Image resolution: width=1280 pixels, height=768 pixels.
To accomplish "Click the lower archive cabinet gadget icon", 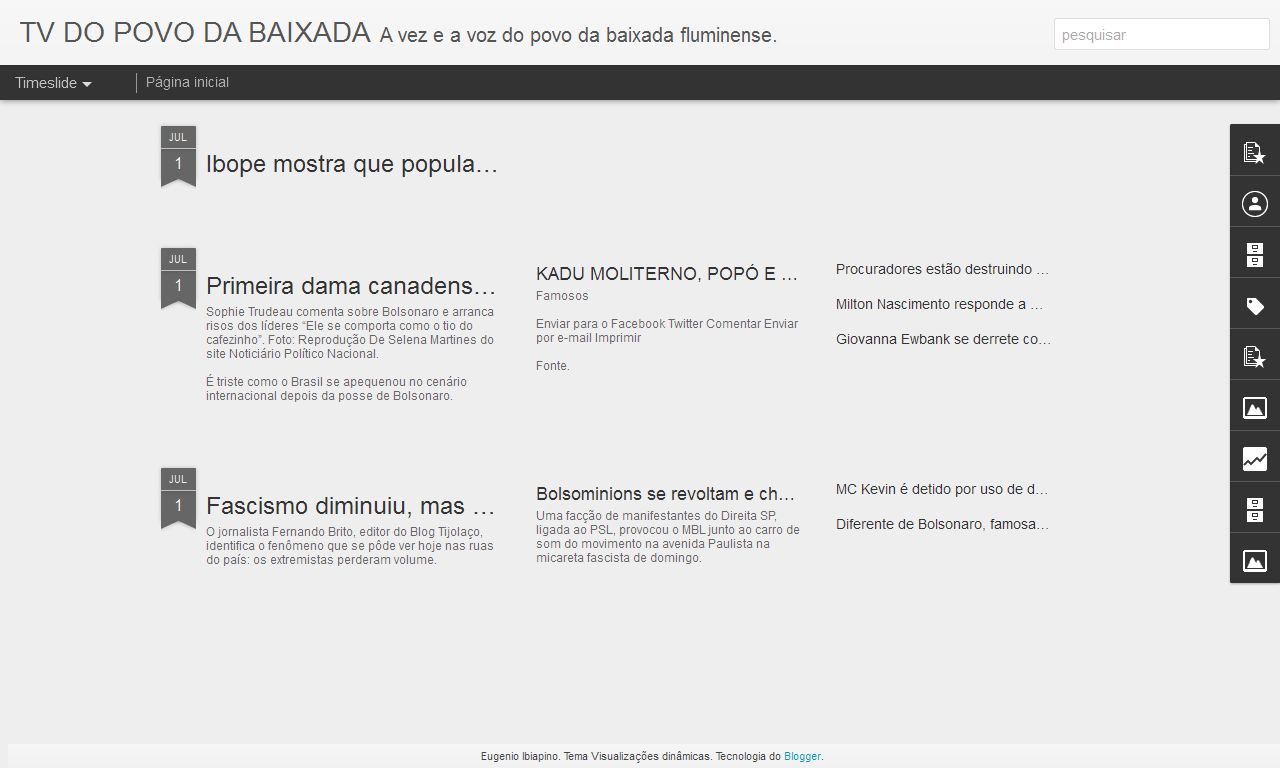I will [x=1254, y=510].
